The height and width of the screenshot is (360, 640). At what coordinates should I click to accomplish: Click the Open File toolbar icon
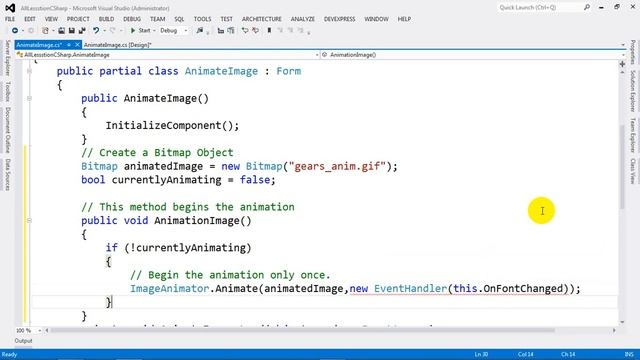coord(61,31)
